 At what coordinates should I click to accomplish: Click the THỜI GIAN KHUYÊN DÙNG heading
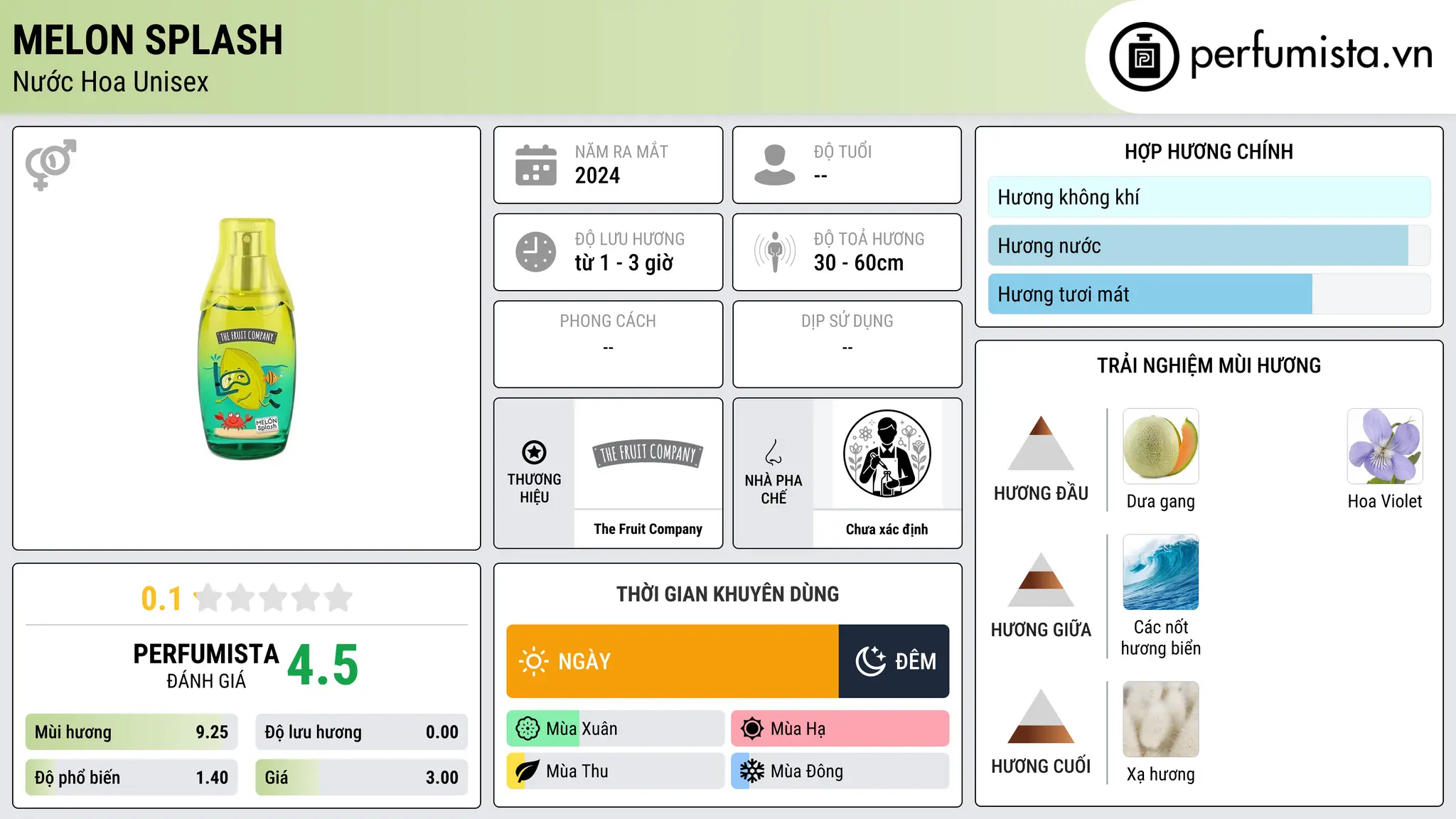tap(727, 594)
